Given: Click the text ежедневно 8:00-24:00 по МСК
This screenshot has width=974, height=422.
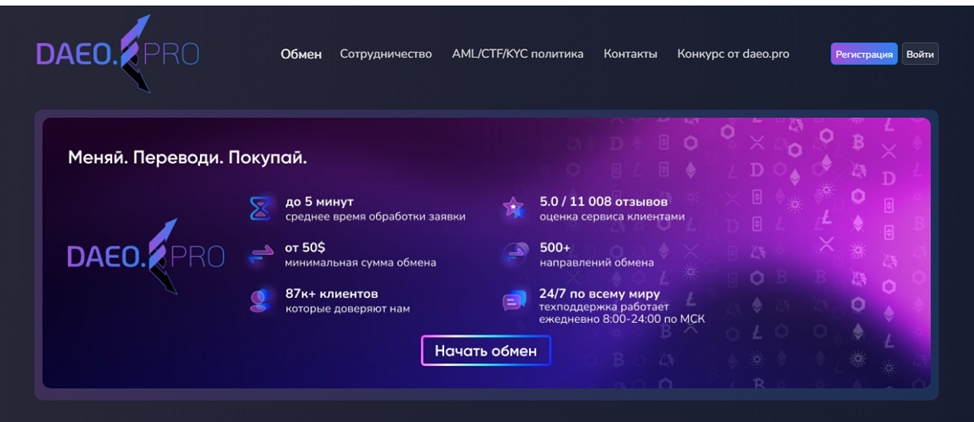Looking at the screenshot, I should pos(622,319).
